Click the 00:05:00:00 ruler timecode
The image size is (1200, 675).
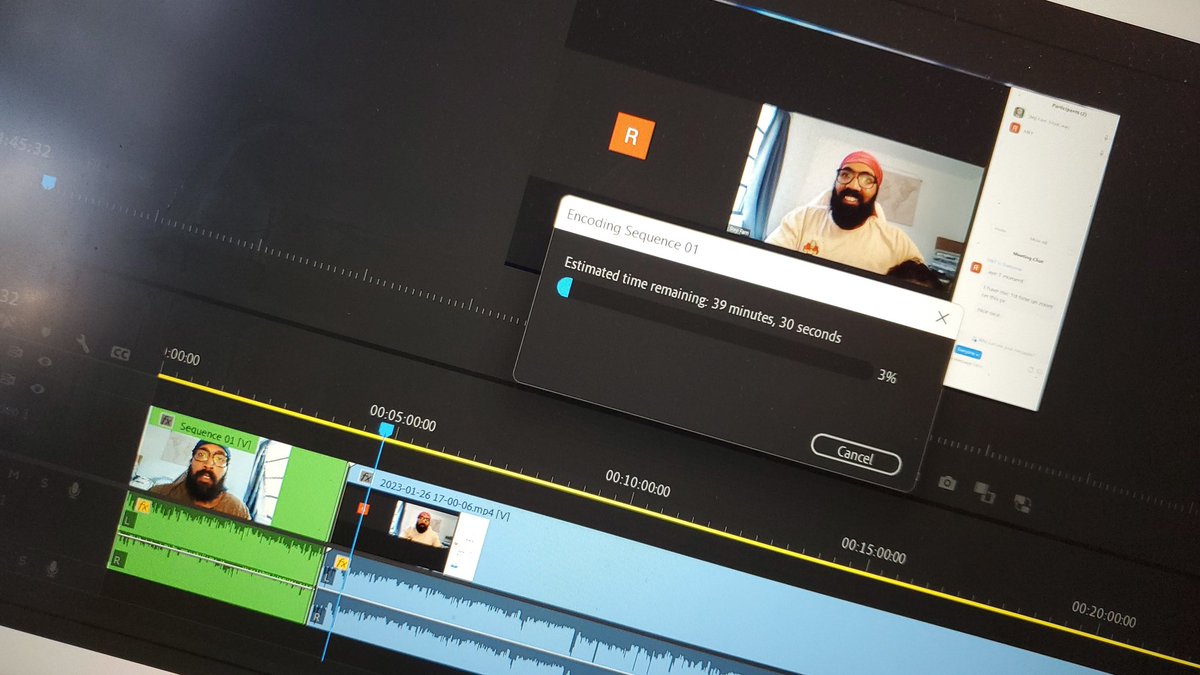(x=402, y=418)
